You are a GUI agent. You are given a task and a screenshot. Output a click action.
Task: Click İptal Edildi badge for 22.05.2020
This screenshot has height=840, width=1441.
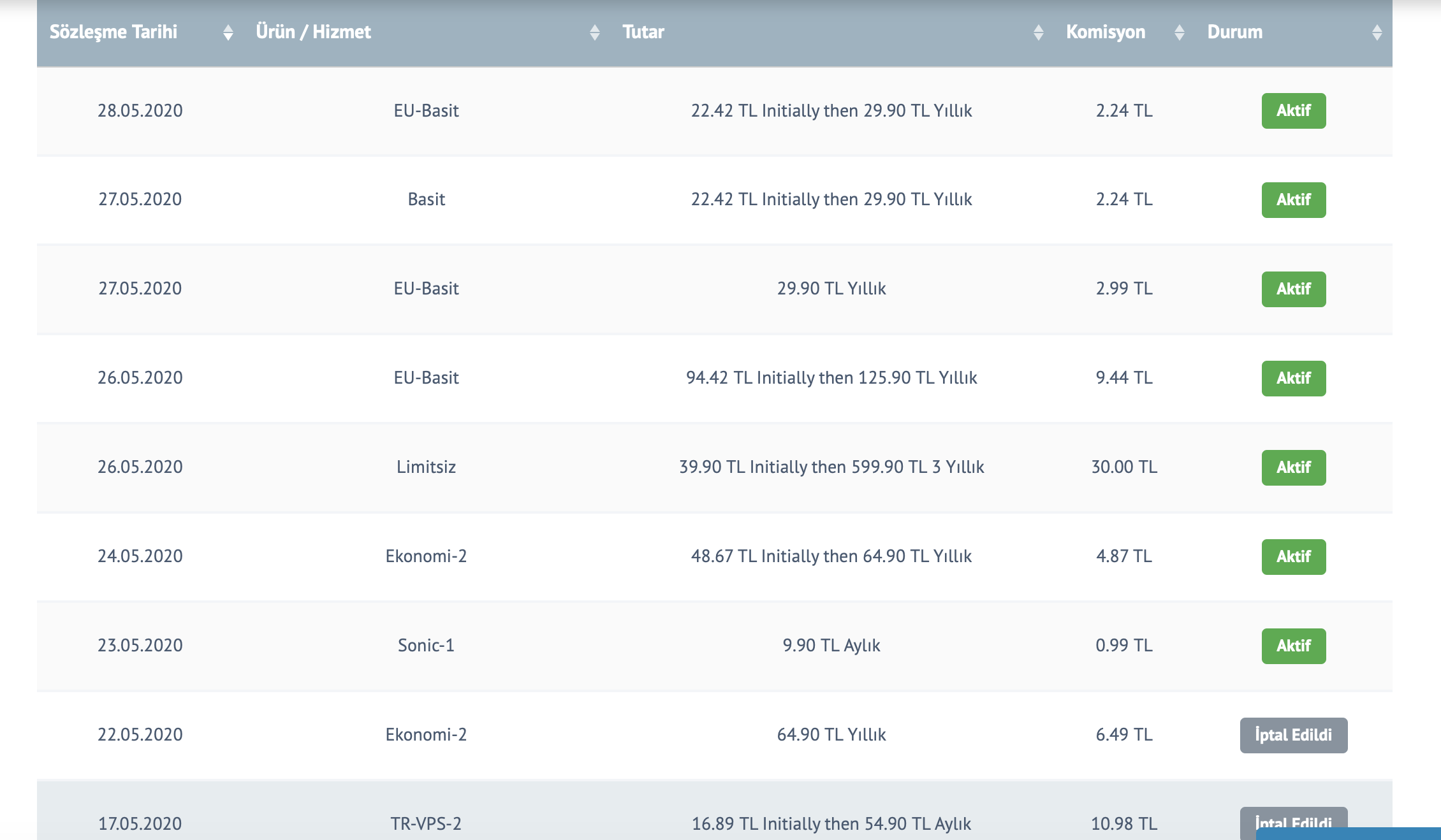(x=1294, y=735)
